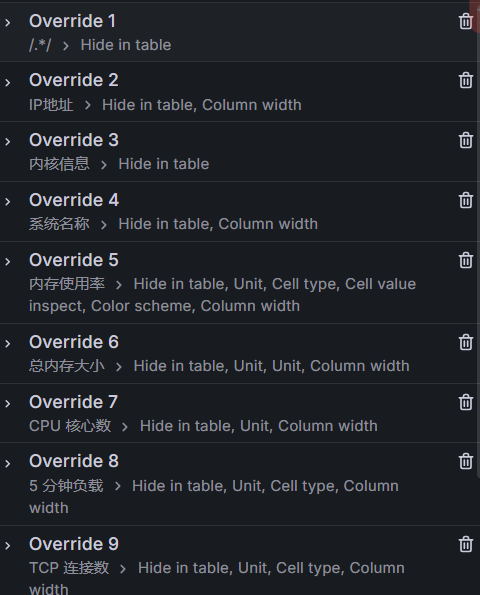Remove Override 3 via trash icon
Screen dimensions: 480x595
click(x=466, y=140)
